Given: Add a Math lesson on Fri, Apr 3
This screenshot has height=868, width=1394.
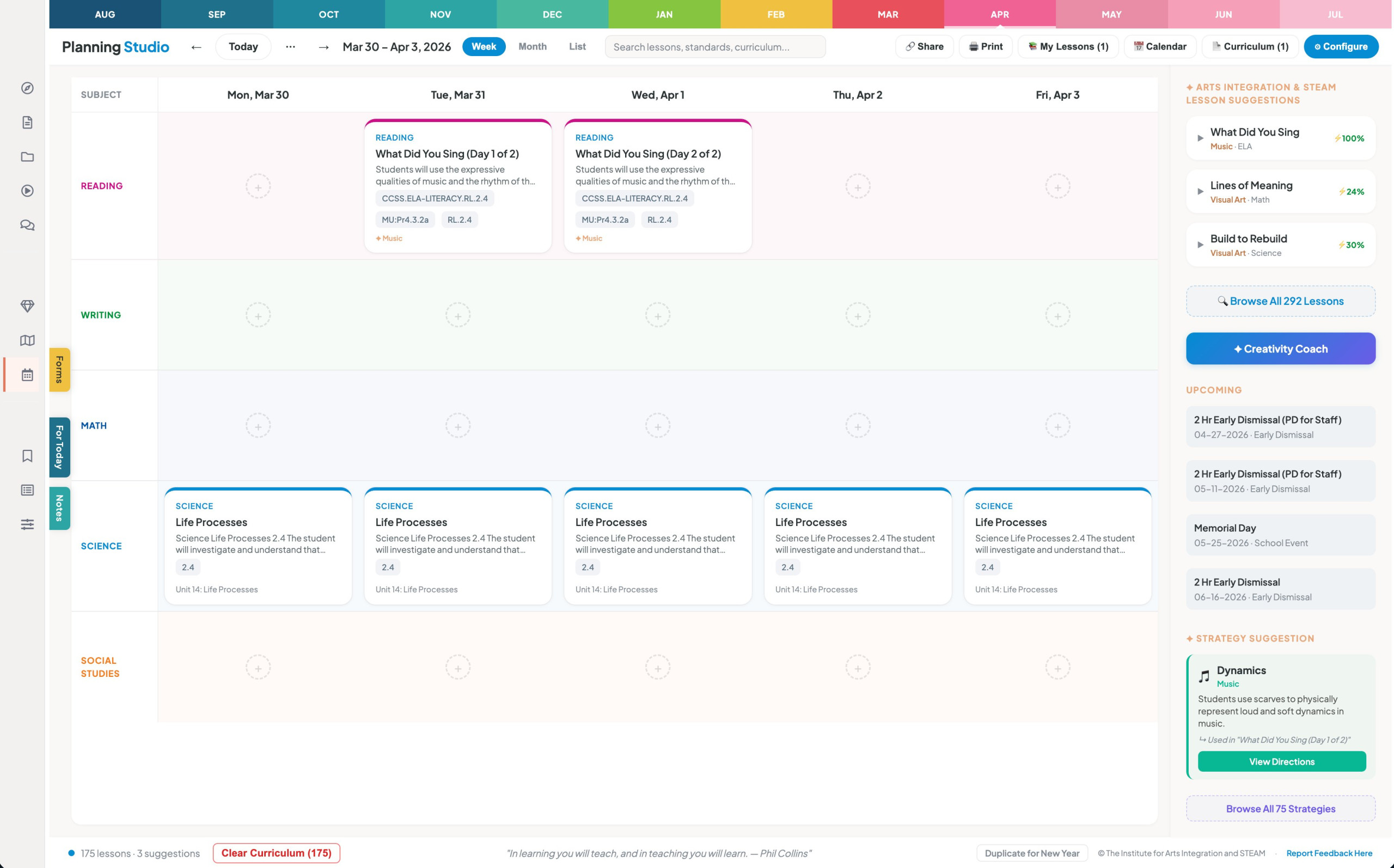Looking at the screenshot, I should click(x=1057, y=426).
